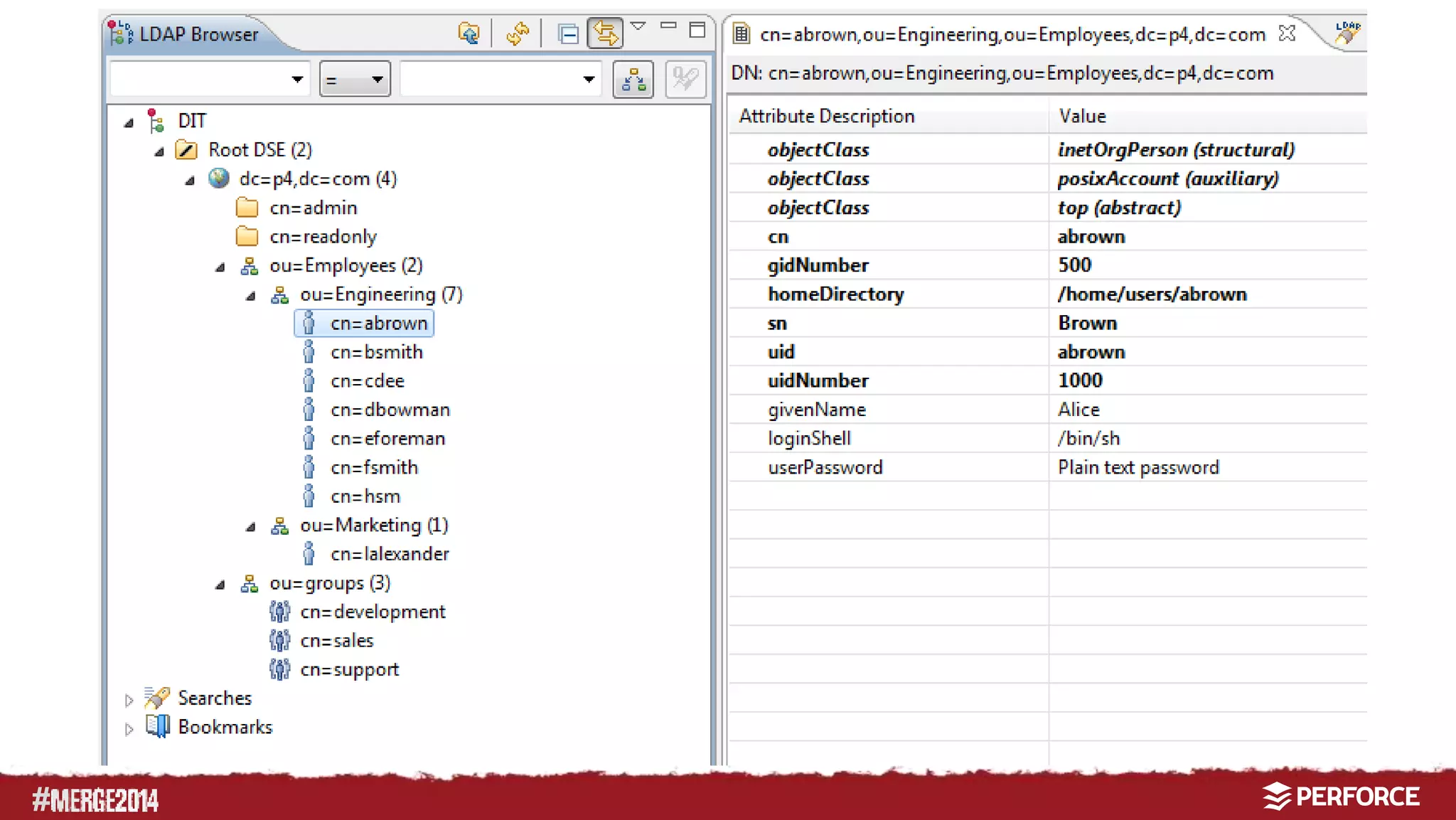The height and width of the screenshot is (820, 1456).
Task: Select the cn=bsmith user entry
Action: (x=376, y=352)
